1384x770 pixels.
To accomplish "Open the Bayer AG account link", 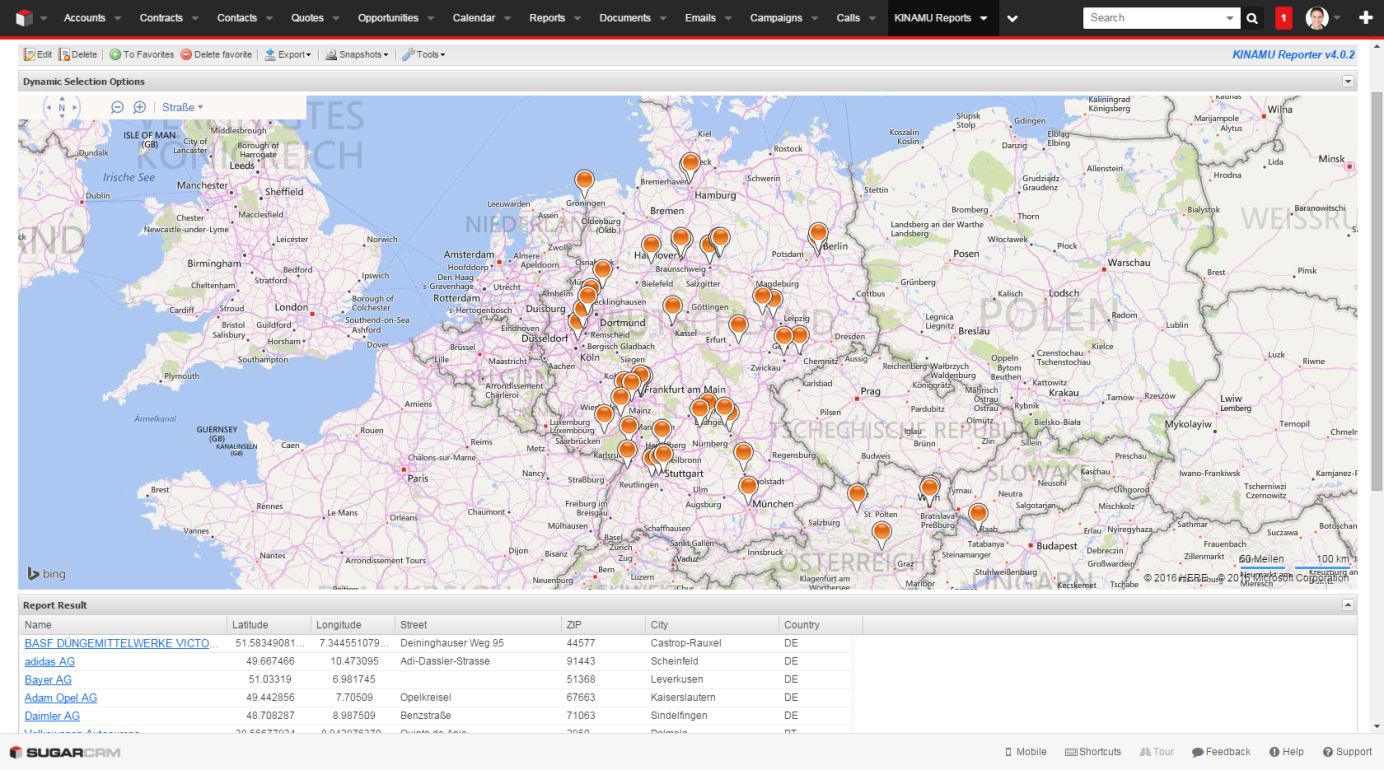I will [x=48, y=679].
